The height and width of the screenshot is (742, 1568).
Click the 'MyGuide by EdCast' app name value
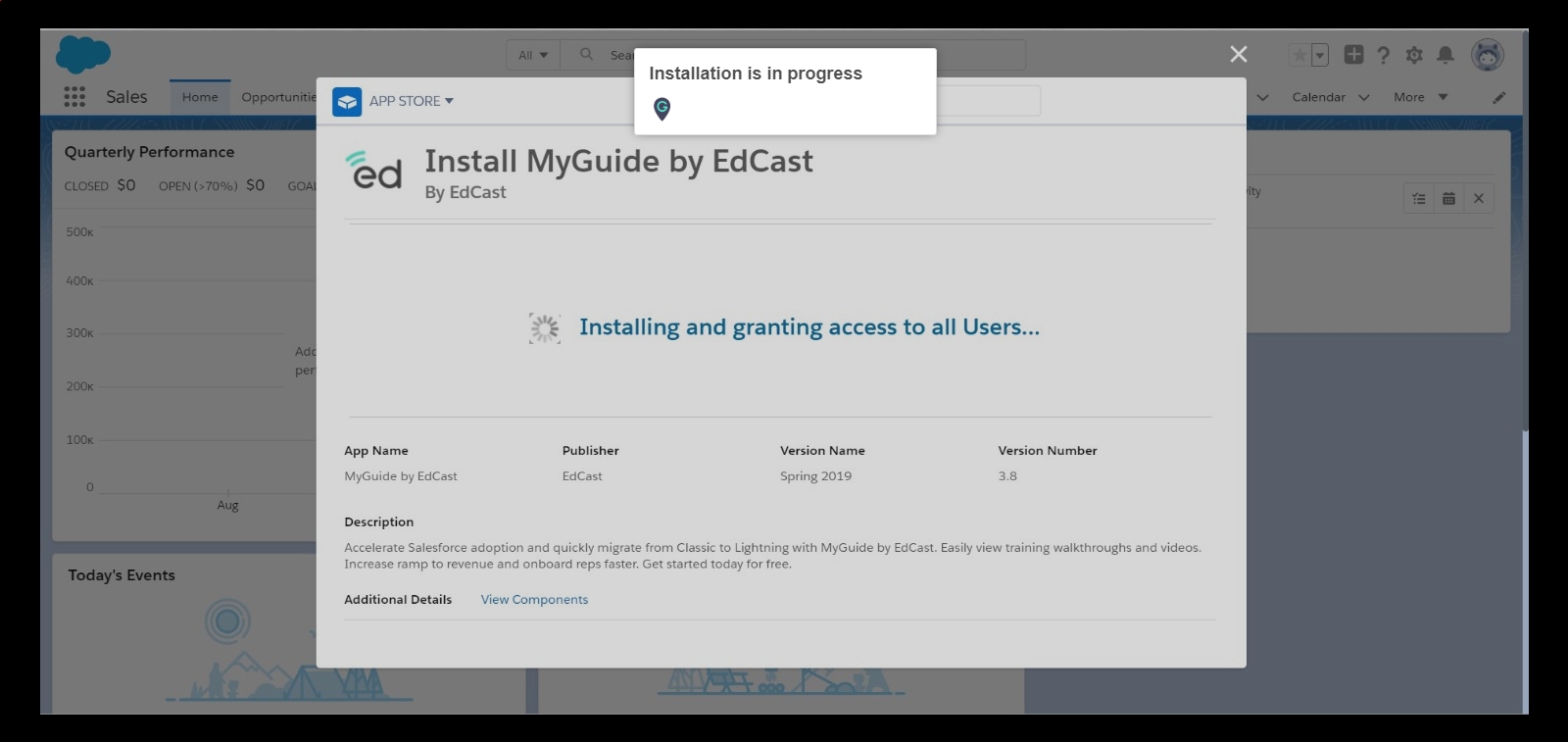click(x=401, y=475)
